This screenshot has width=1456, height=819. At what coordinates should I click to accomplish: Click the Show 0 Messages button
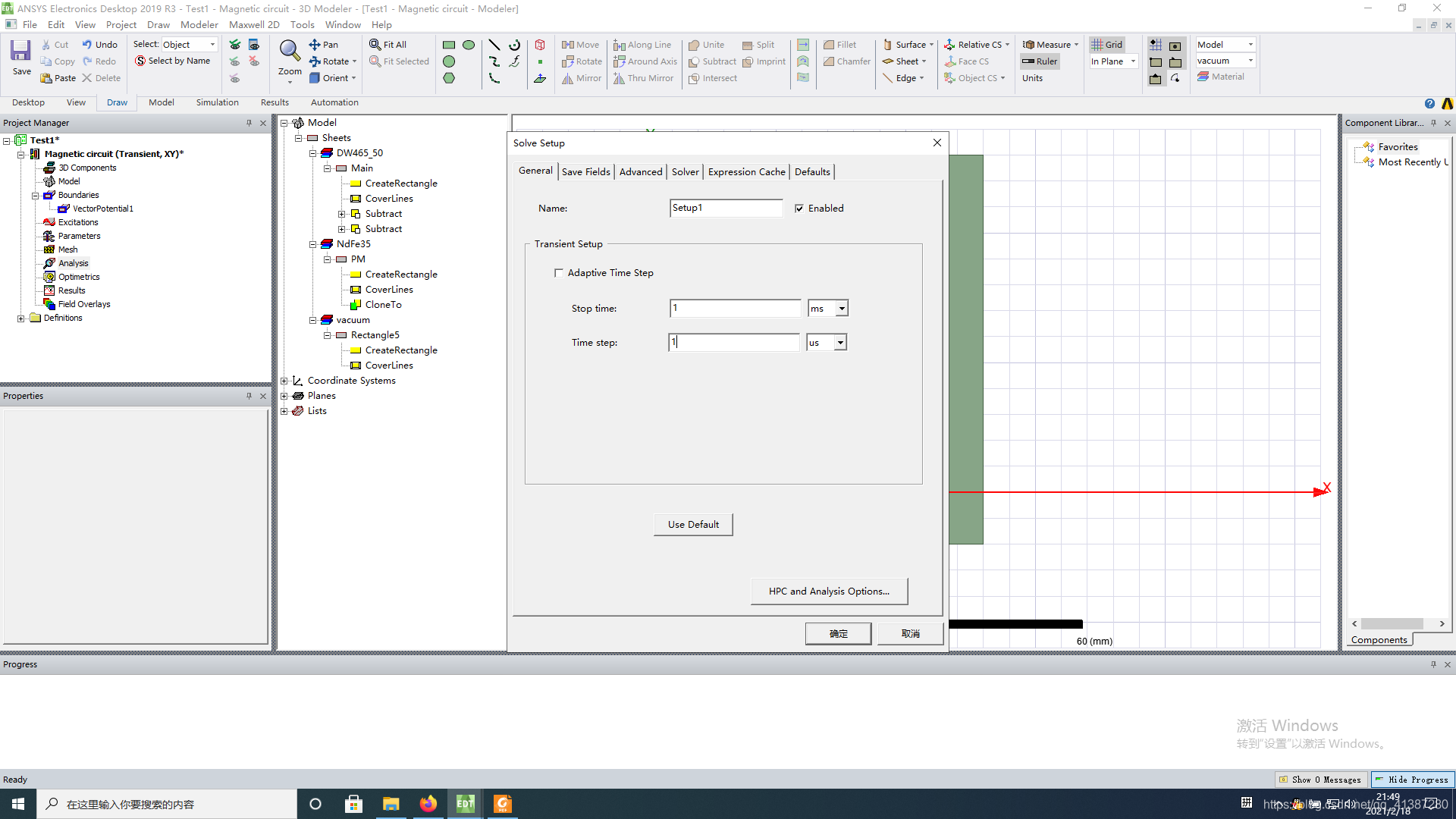tap(1320, 780)
